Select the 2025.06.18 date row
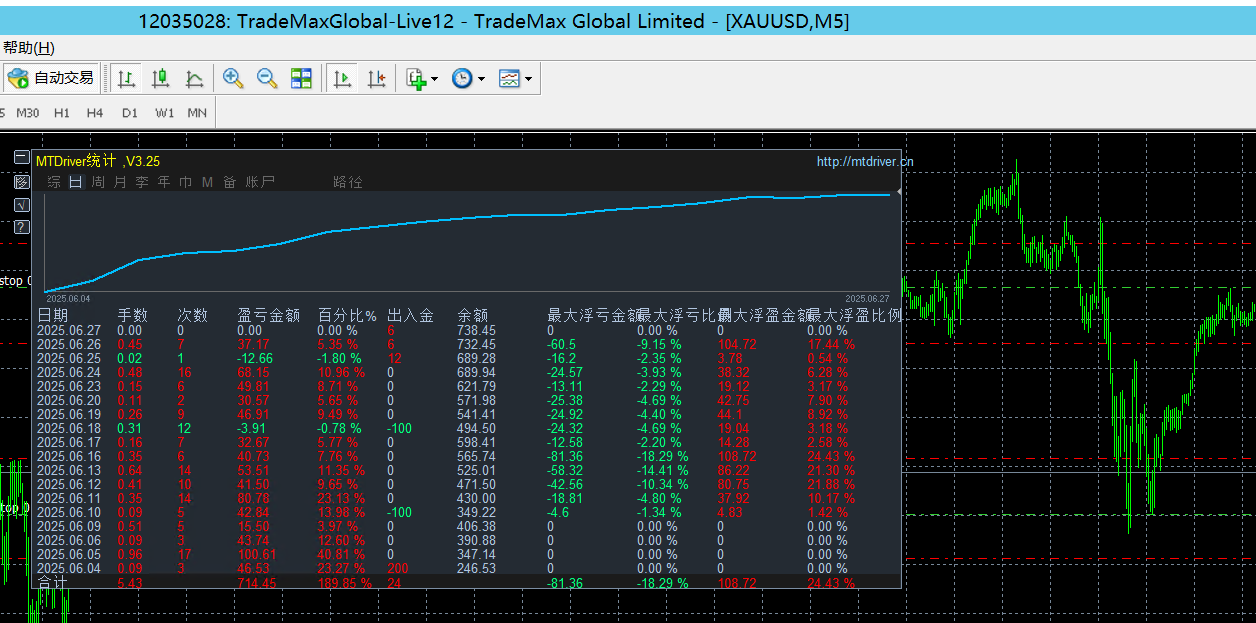 coord(69,428)
